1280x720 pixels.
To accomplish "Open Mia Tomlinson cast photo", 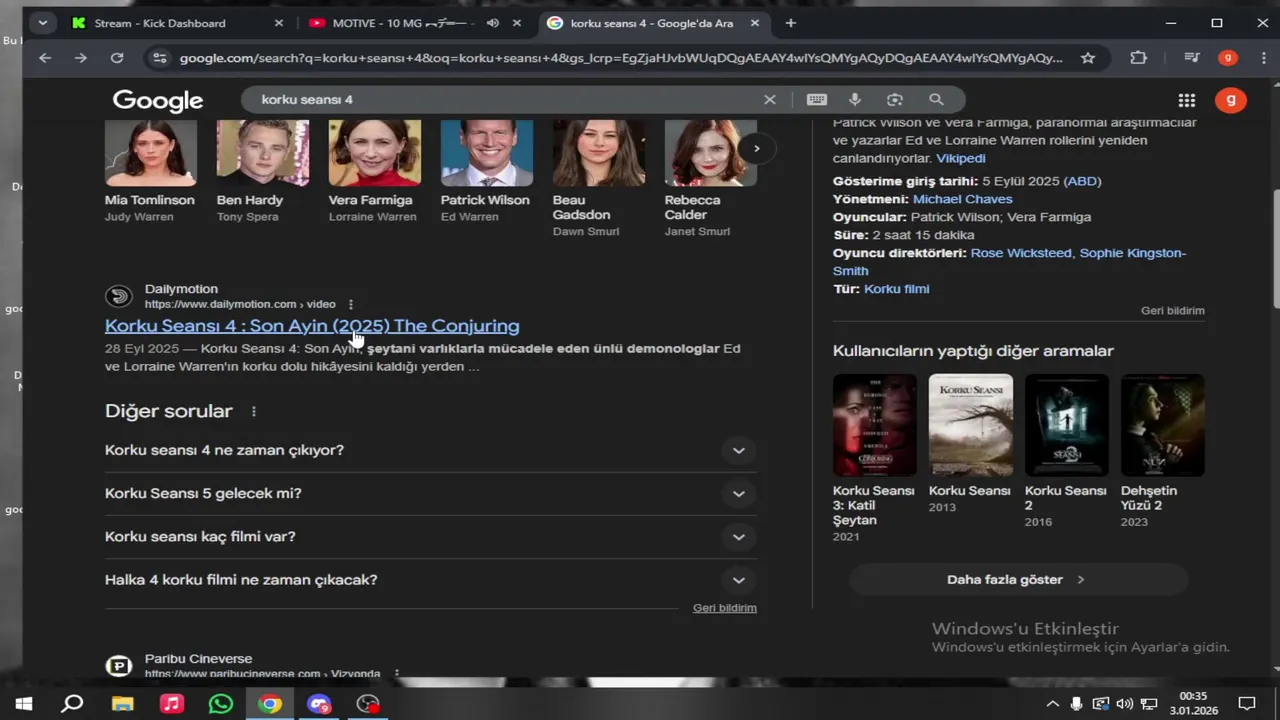I will (151, 153).
